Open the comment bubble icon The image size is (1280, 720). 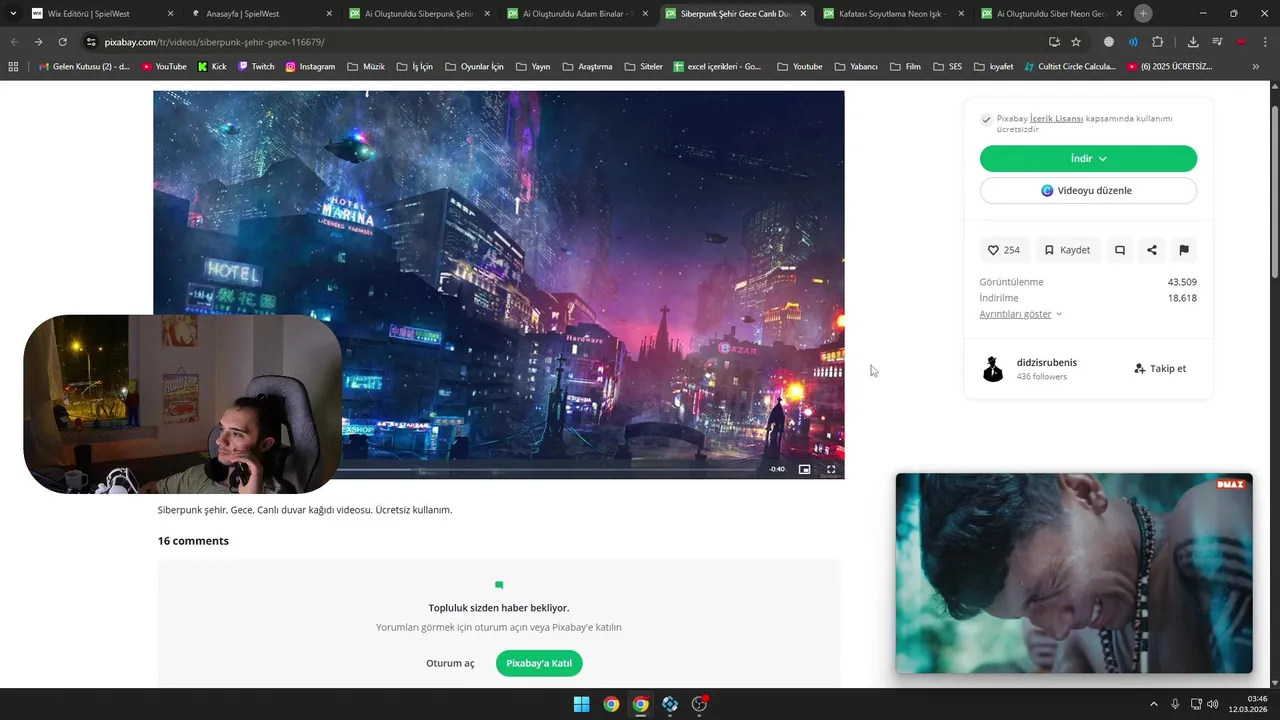point(1120,250)
